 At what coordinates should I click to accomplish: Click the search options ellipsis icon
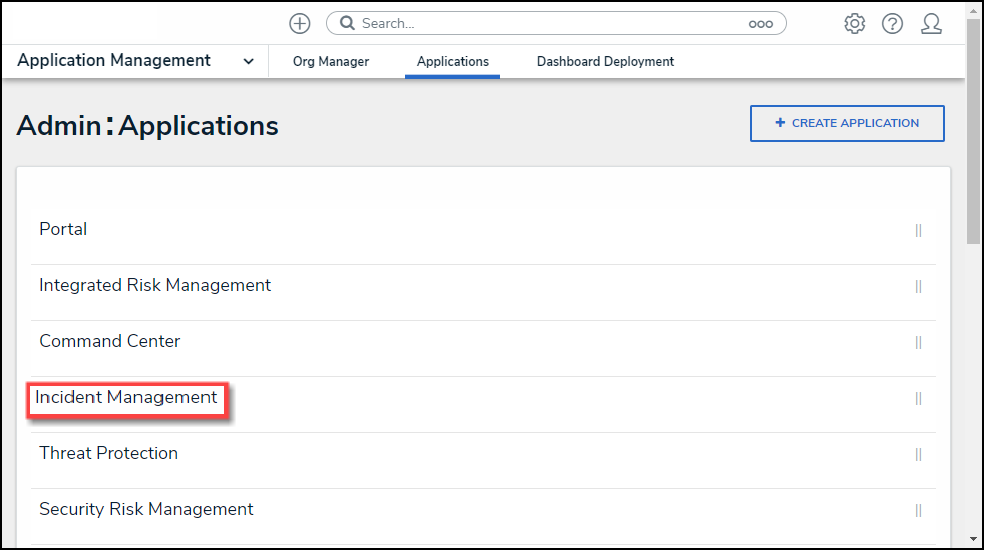760,23
